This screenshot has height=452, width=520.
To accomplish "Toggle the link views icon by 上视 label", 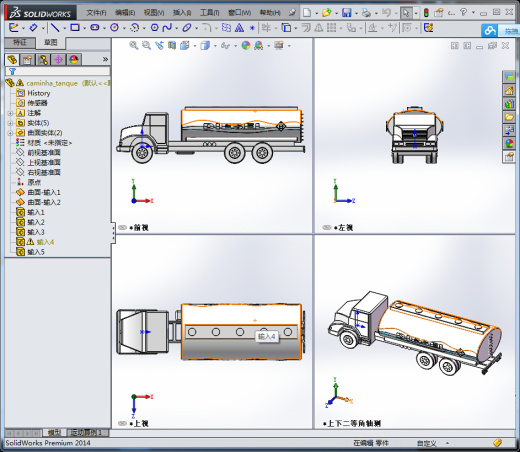I will coord(122,423).
